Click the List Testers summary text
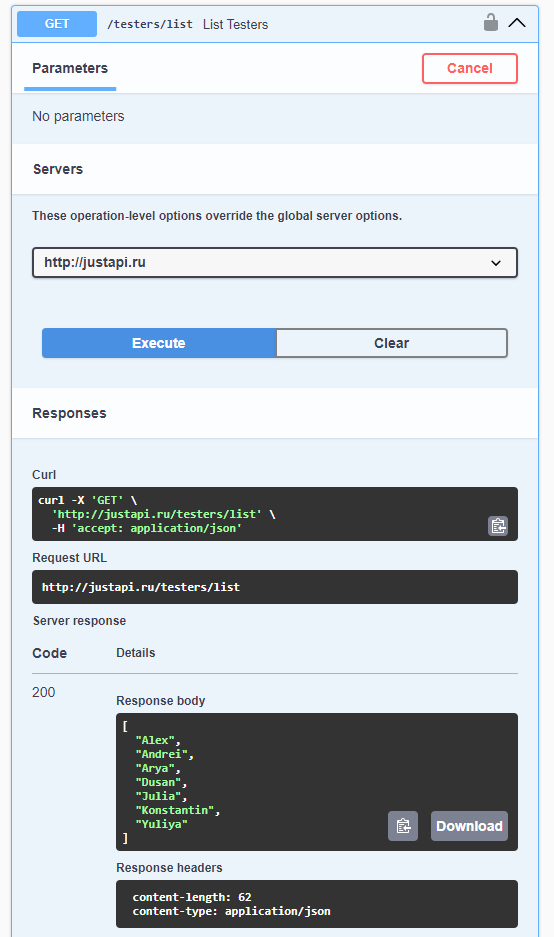 (x=235, y=25)
